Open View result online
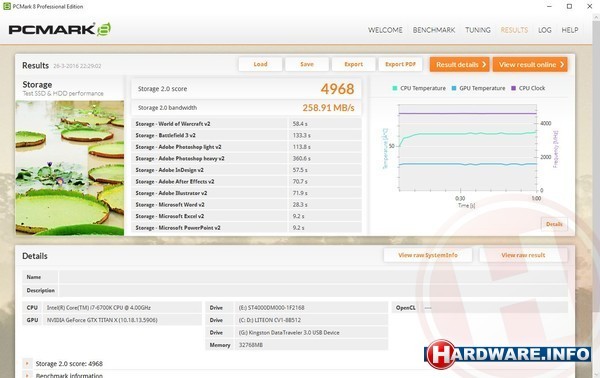The height and width of the screenshot is (378, 600). pyautogui.click(x=530, y=65)
